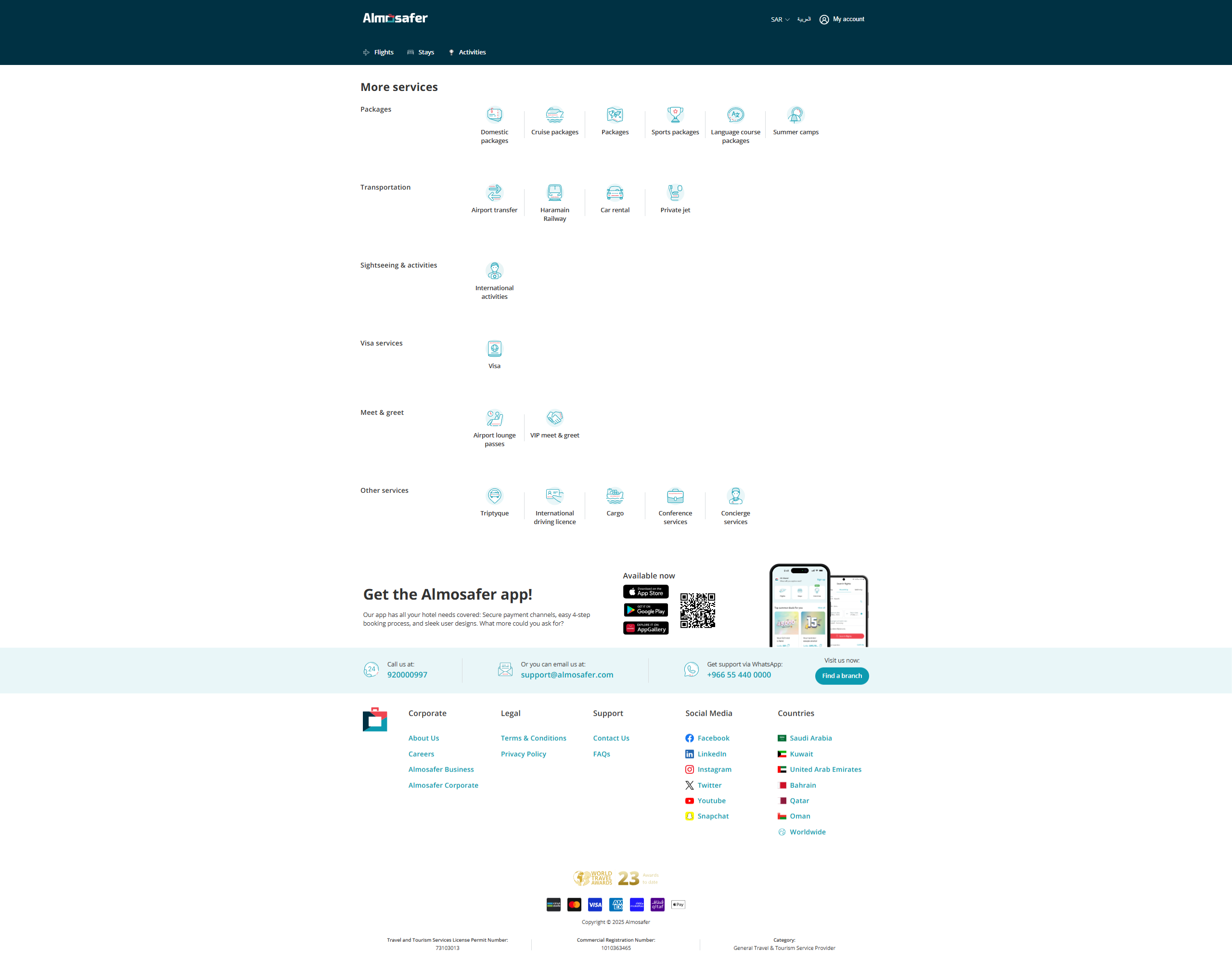The image size is (1232, 962).
Task: Choose the Haramain Railway train icon
Action: (554, 193)
